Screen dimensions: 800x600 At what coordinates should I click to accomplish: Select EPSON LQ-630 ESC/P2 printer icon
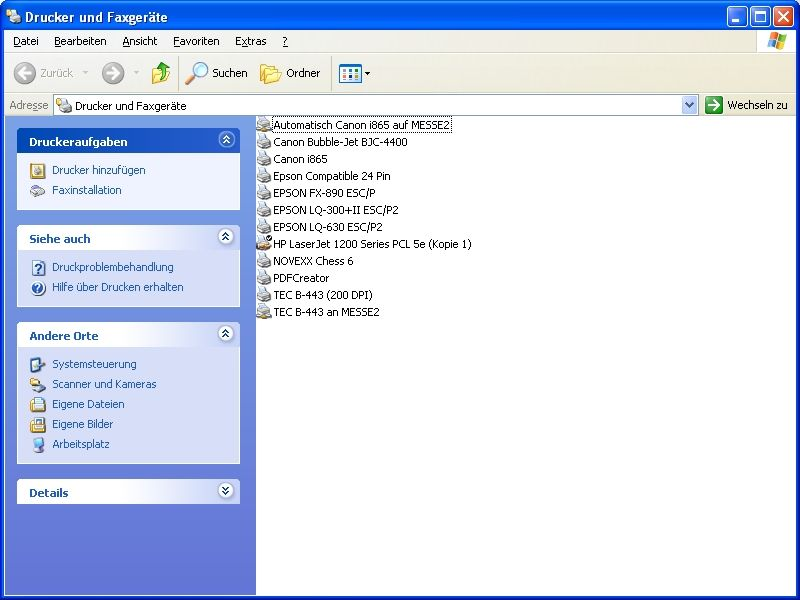click(264, 227)
